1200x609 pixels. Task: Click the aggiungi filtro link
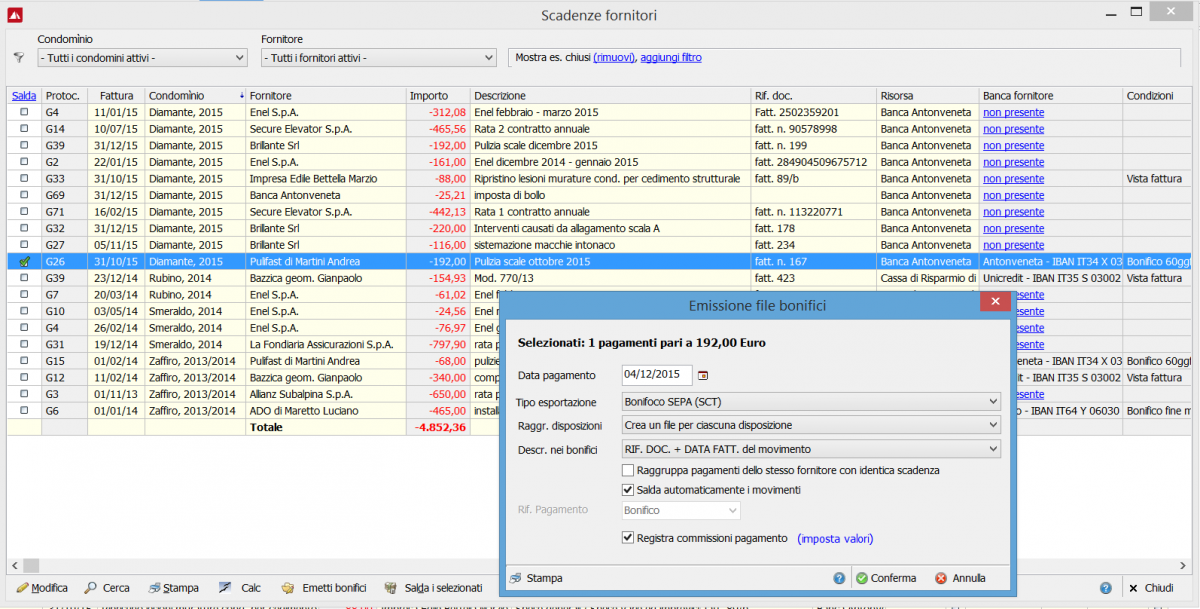[x=671, y=58]
